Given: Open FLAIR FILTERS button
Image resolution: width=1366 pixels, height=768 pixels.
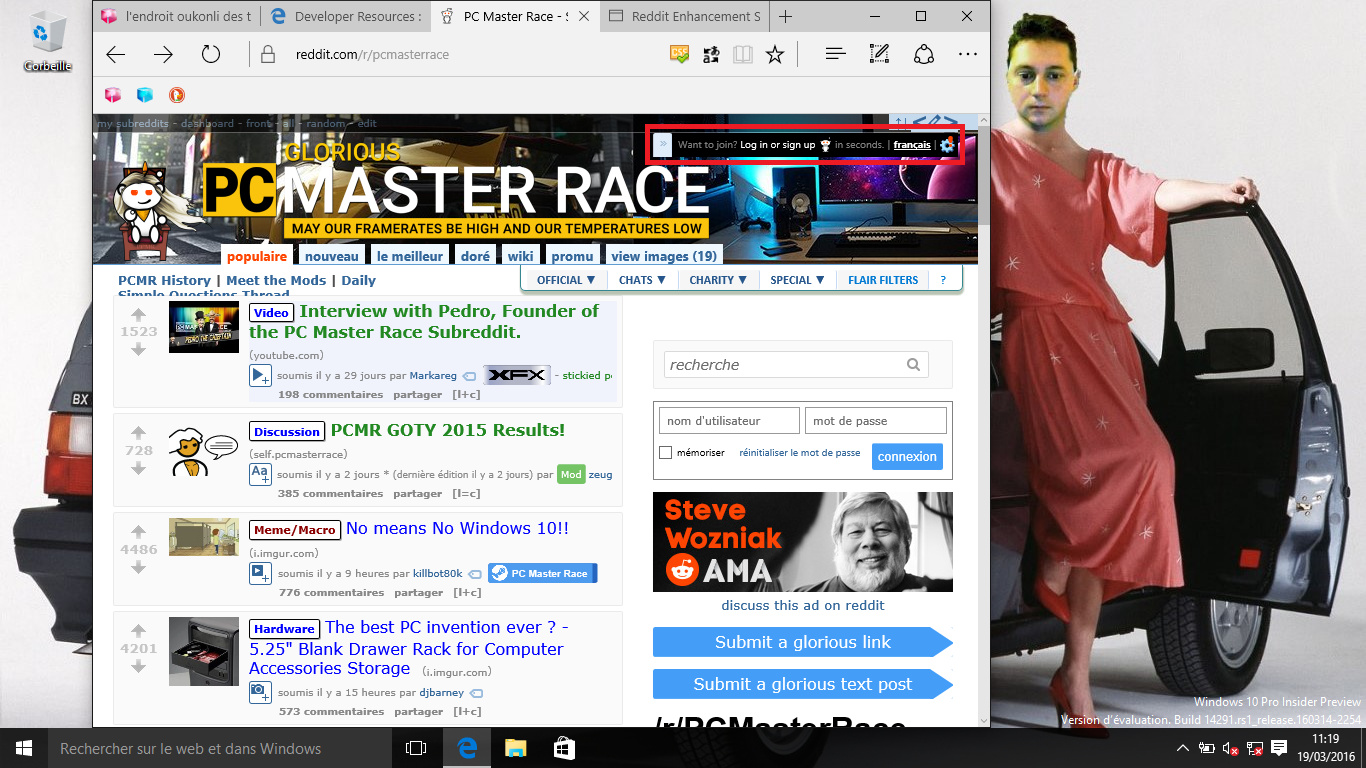Looking at the screenshot, I should [883, 280].
